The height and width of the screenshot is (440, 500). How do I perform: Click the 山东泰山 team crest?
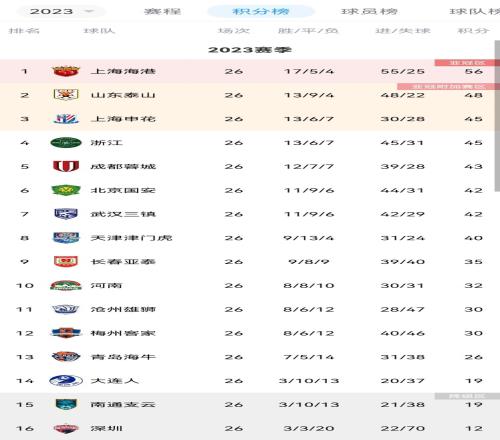tap(66, 95)
